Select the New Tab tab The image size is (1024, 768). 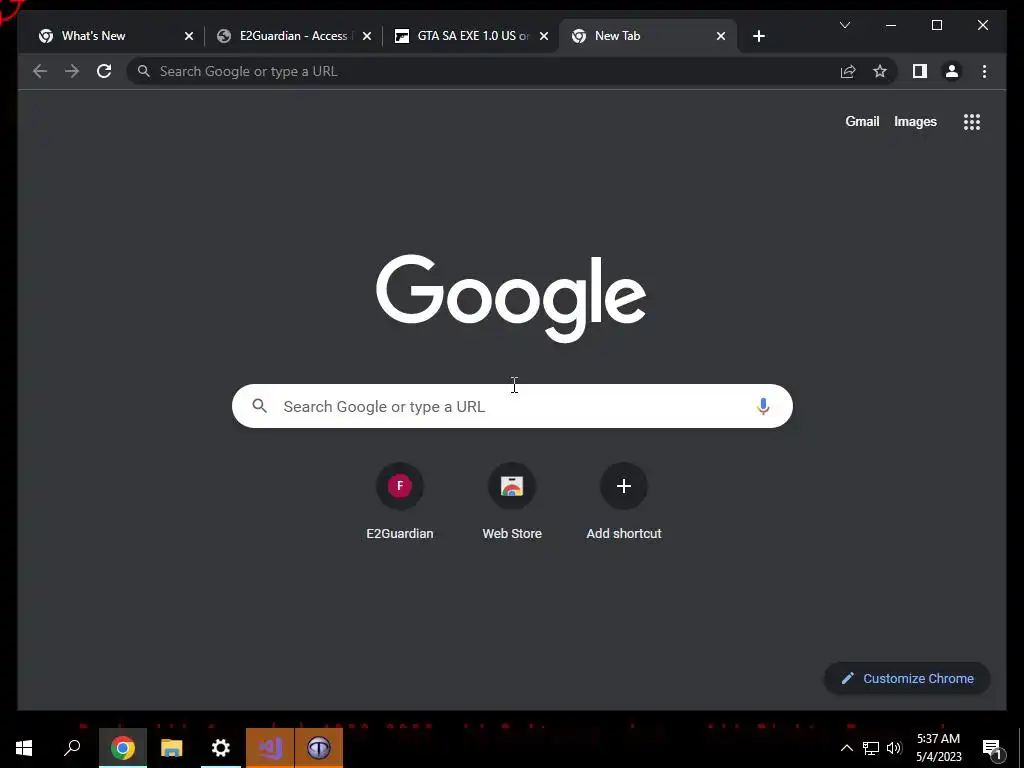[648, 36]
